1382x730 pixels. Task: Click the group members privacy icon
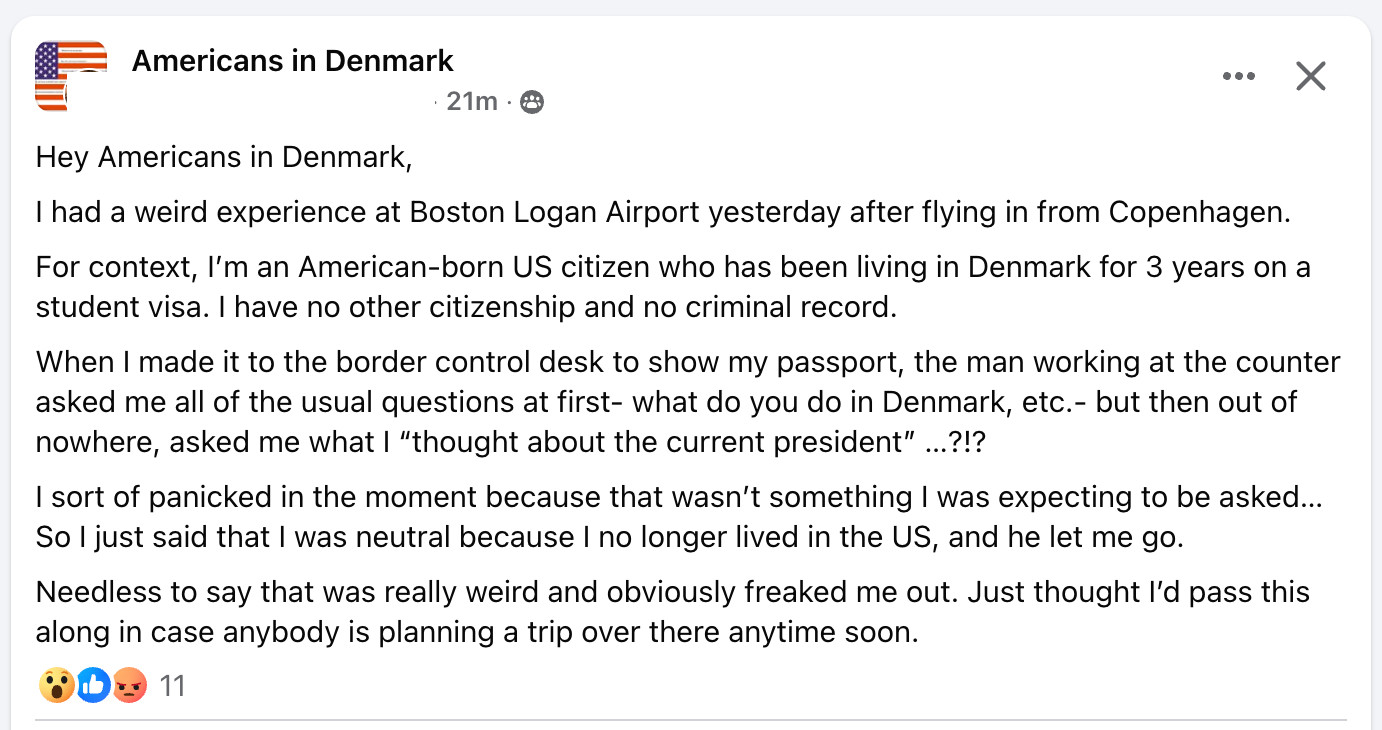point(533,102)
